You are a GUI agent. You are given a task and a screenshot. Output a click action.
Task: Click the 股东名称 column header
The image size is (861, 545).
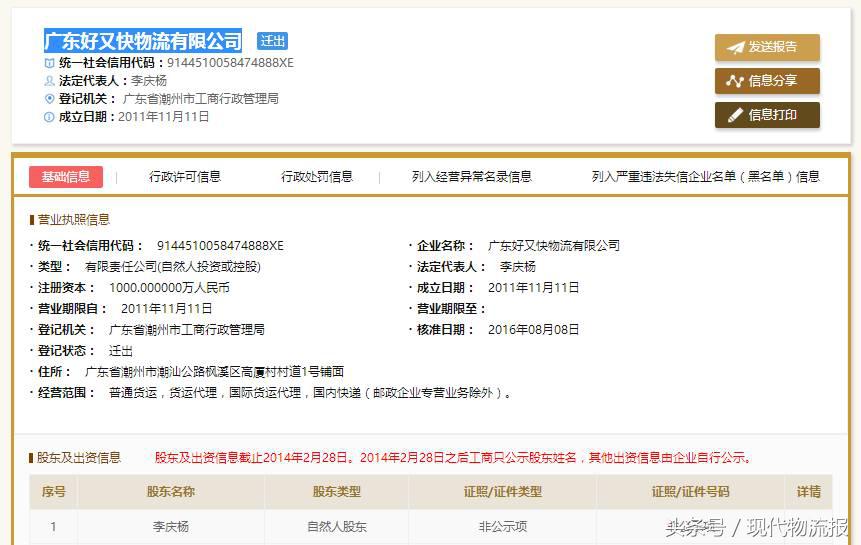coord(171,492)
